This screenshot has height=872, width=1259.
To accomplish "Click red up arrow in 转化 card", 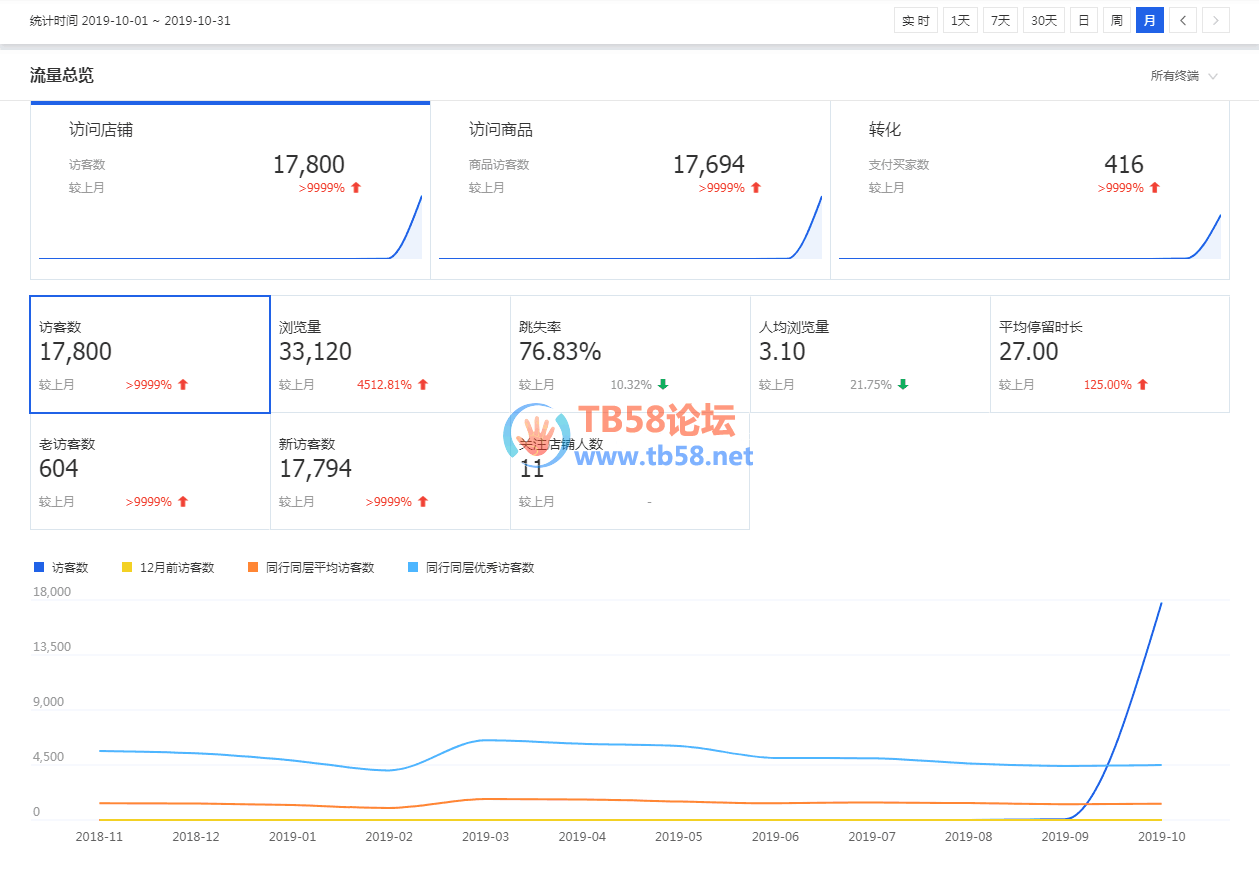I will pos(1155,188).
